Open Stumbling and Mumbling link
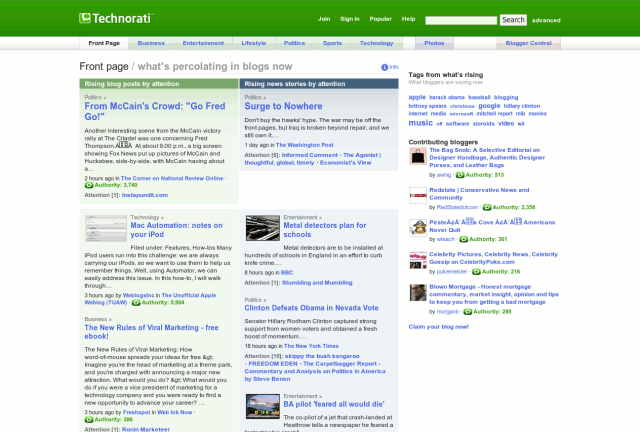640x432 pixels. tap(317, 283)
